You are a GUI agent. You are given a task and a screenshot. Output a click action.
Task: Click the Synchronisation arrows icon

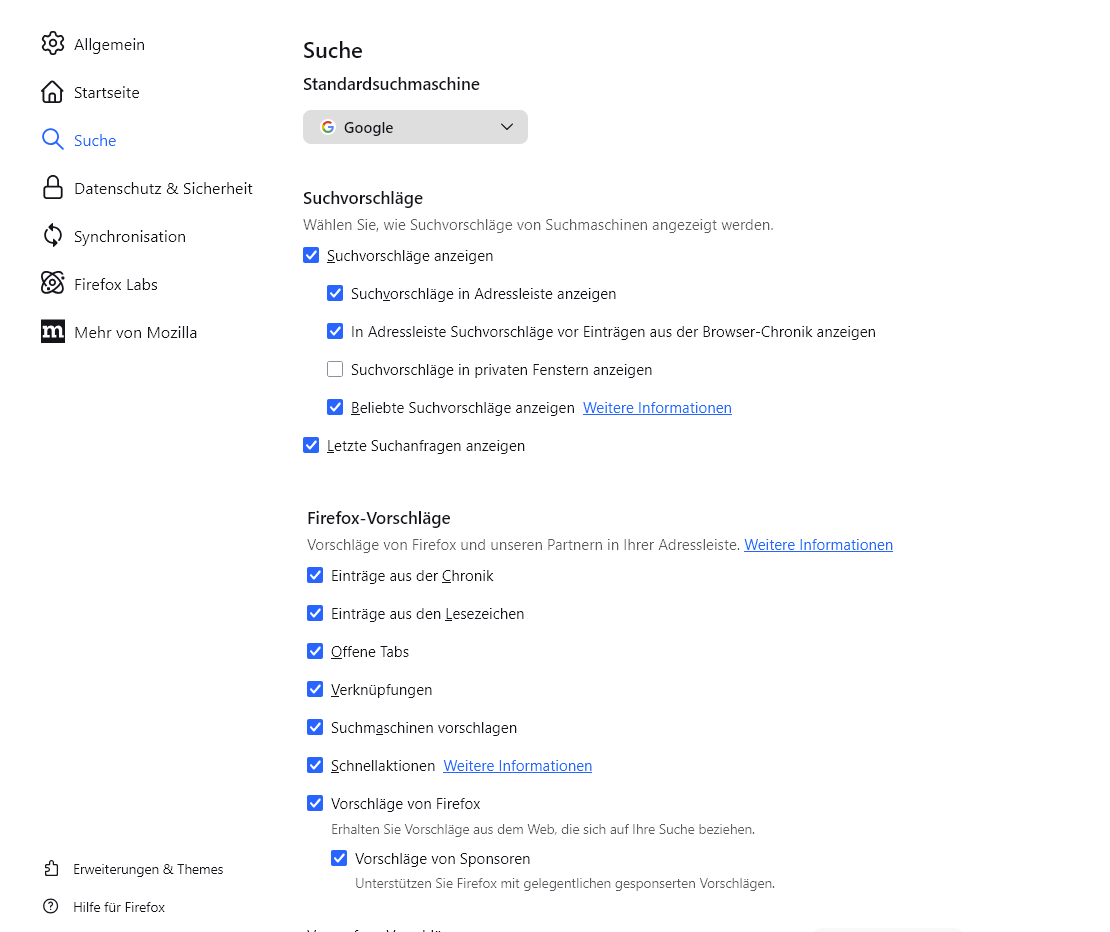tap(53, 236)
